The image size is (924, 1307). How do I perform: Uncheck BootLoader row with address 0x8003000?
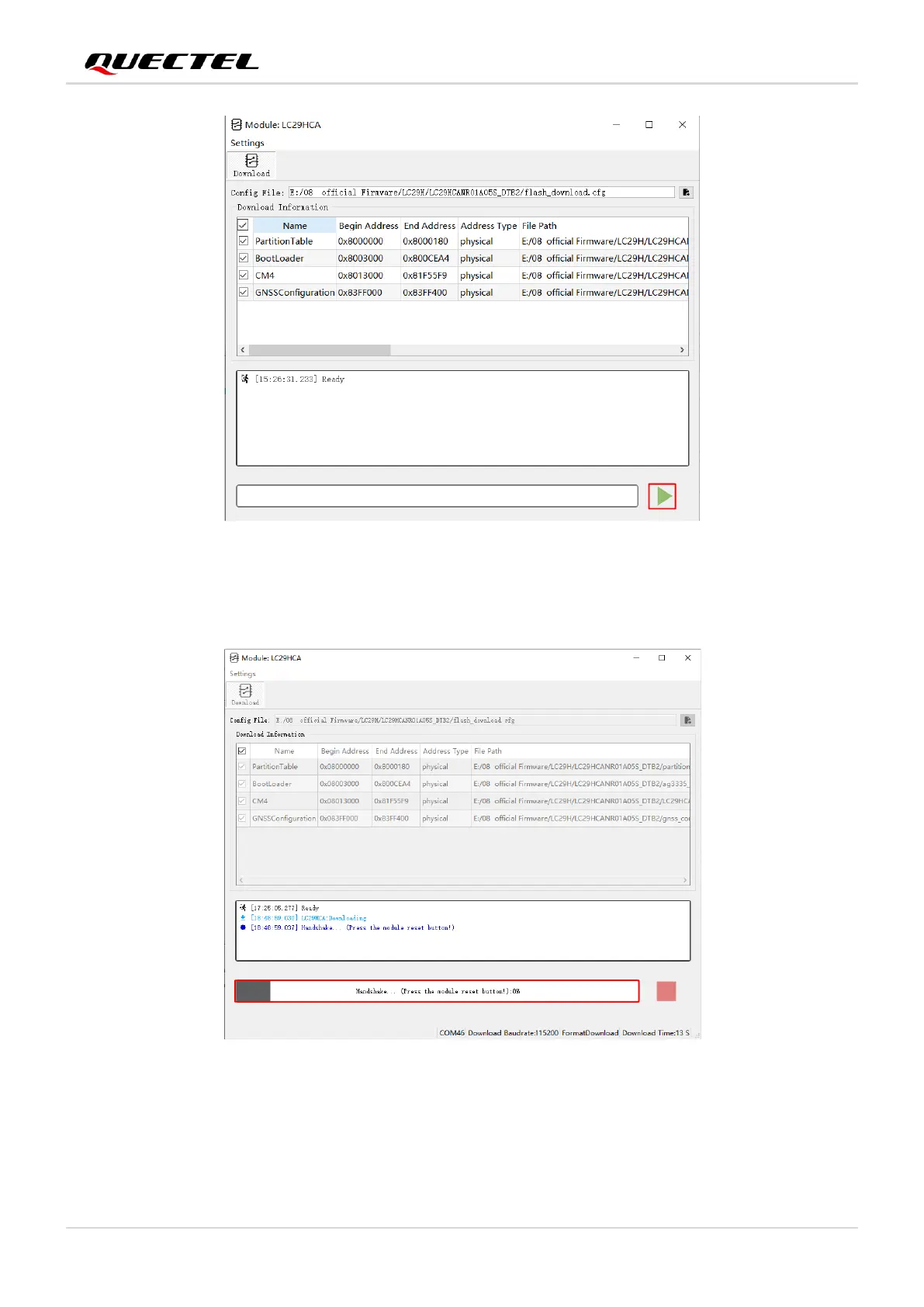point(244,258)
